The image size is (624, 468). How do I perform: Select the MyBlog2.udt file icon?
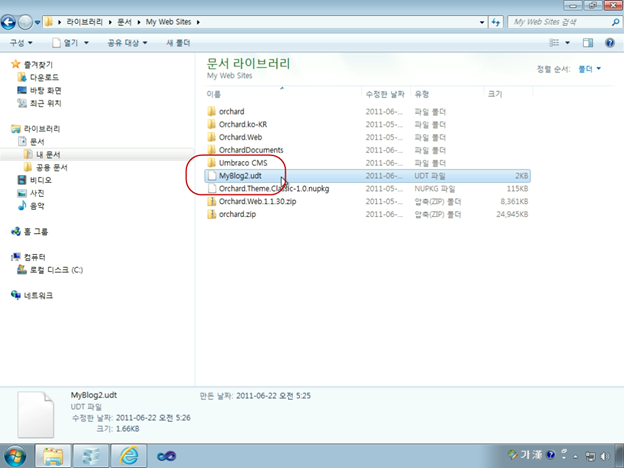[212, 176]
